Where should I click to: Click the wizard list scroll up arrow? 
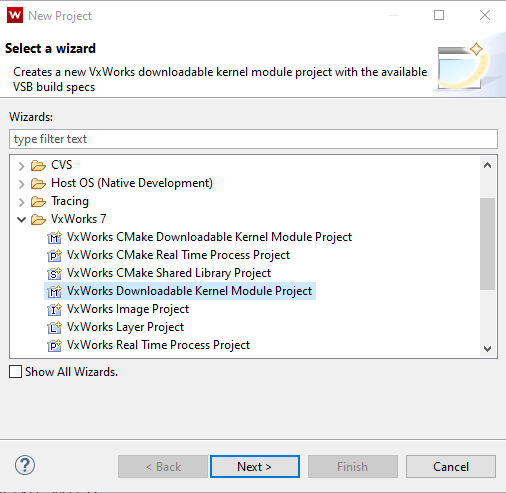pyautogui.click(x=487, y=165)
